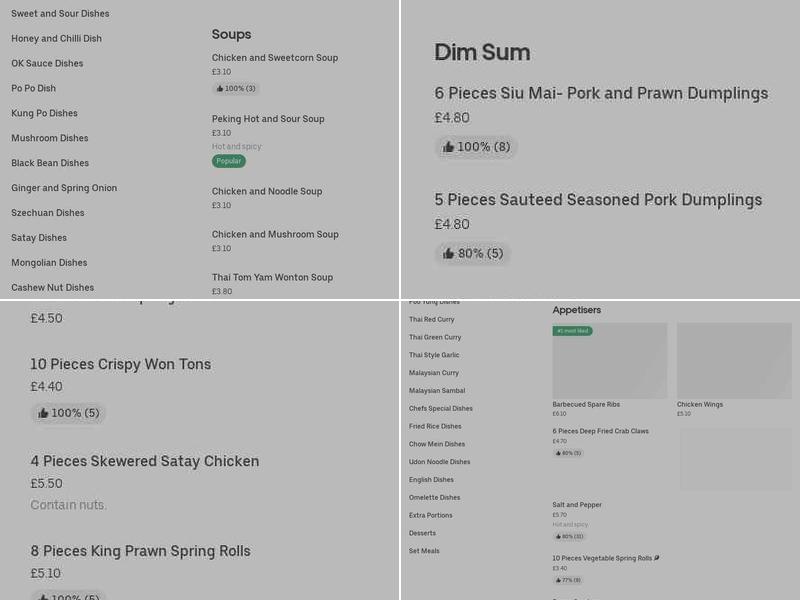
Task: Open the Chicken Wings photo
Action: [x=734, y=361]
